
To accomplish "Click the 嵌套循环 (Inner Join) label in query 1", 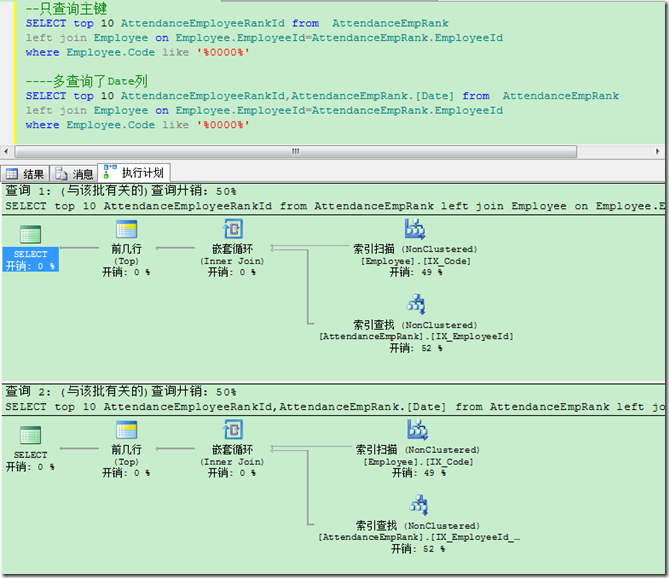I will pyautogui.click(x=233, y=255).
